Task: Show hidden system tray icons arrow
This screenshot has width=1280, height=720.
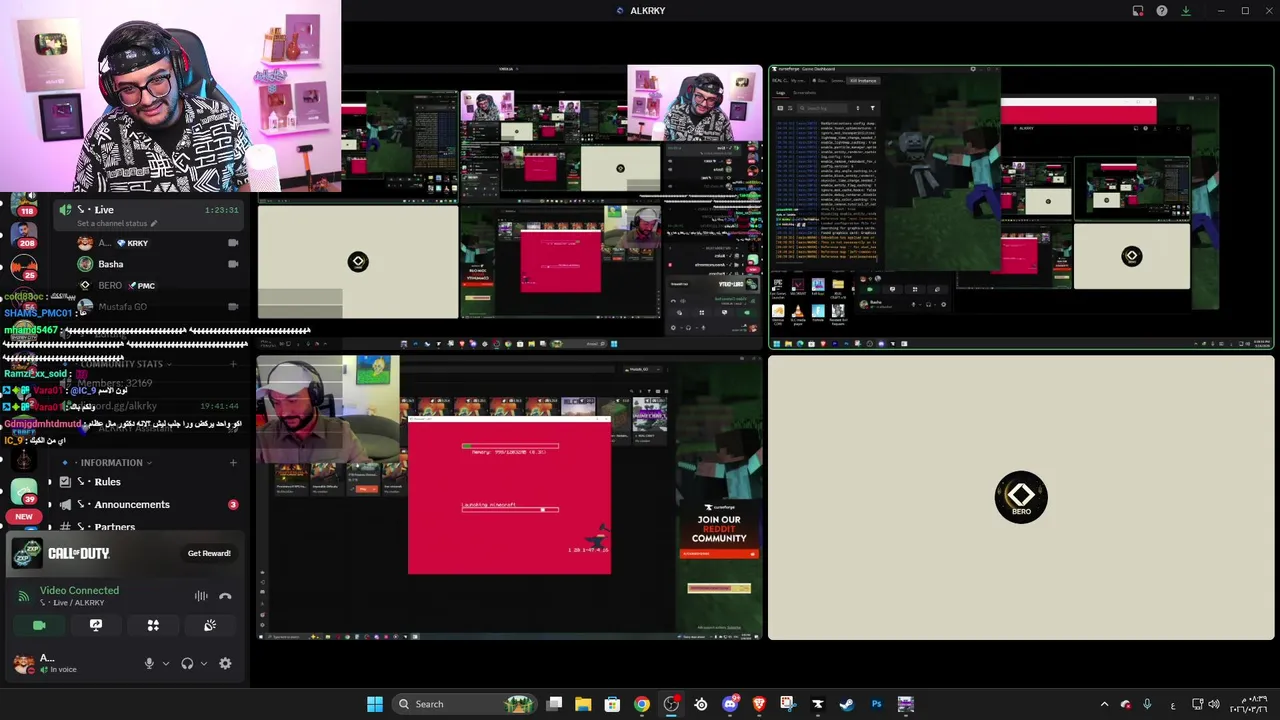Action: 1104,704
